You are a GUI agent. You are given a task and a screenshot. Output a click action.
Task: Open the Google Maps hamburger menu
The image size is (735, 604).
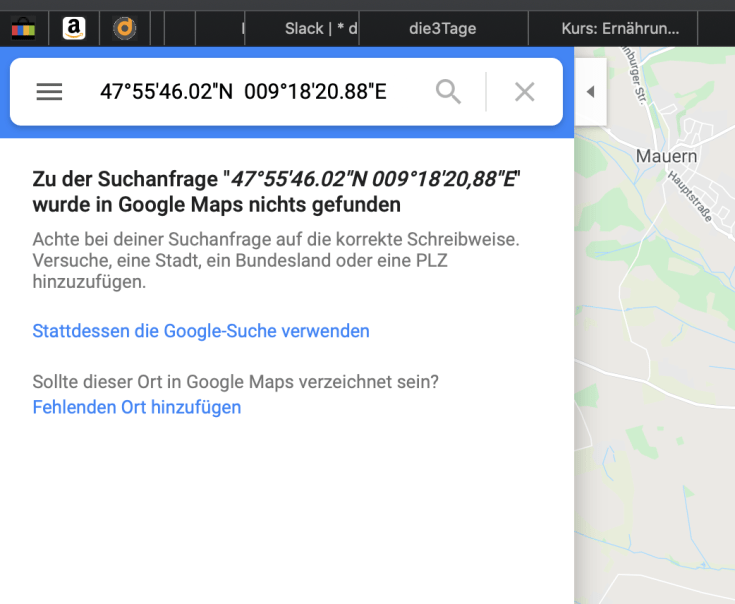pyautogui.click(x=49, y=92)
